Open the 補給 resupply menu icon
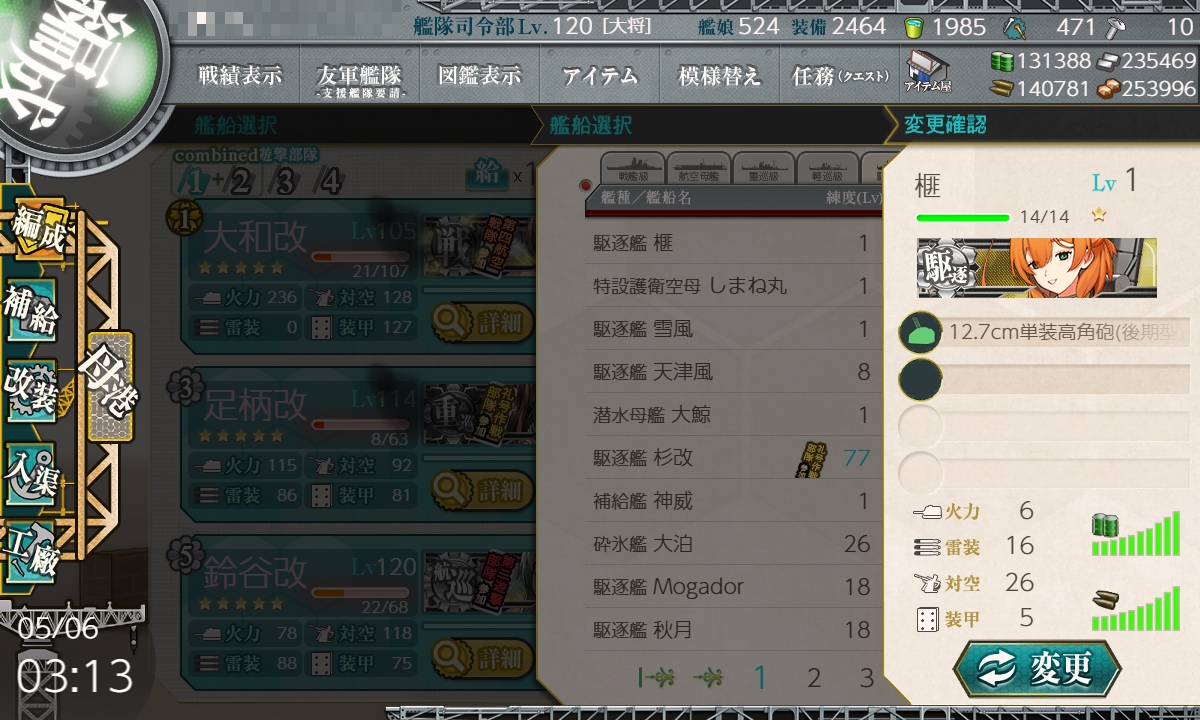Image resolution: width=1200 pixels, height=720 pixels. 32,312
